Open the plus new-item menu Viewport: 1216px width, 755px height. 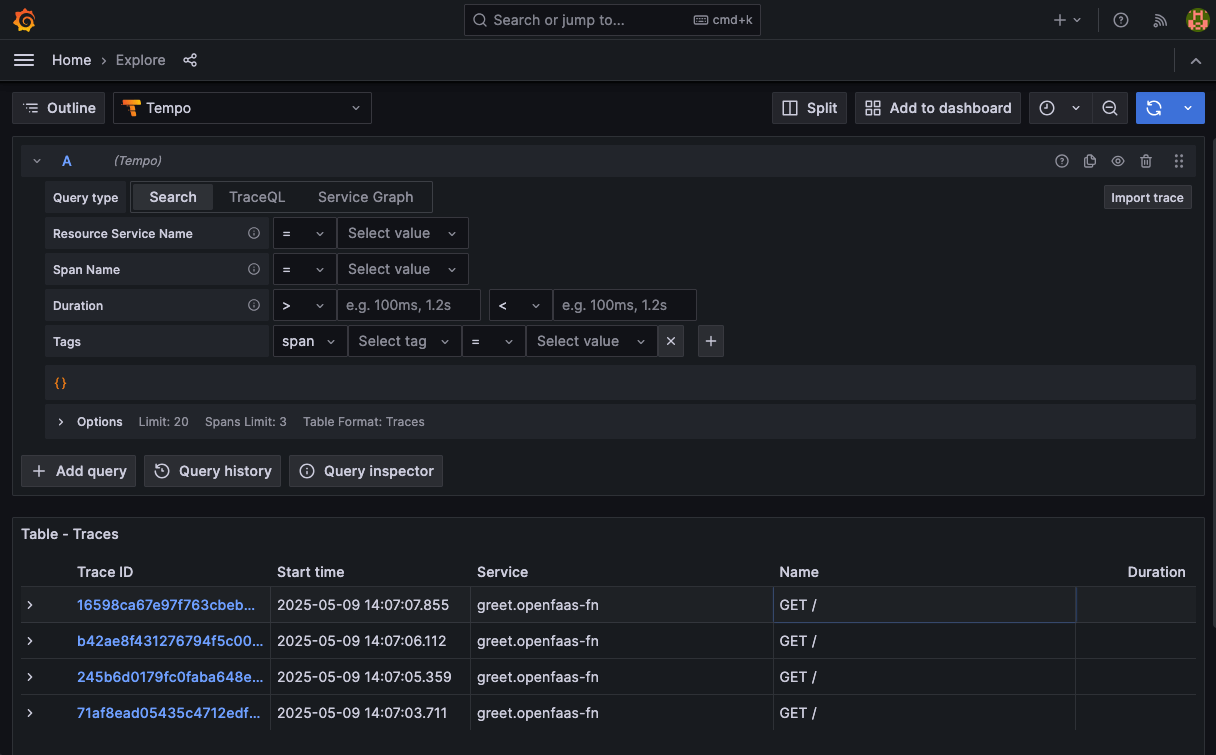1067,20
